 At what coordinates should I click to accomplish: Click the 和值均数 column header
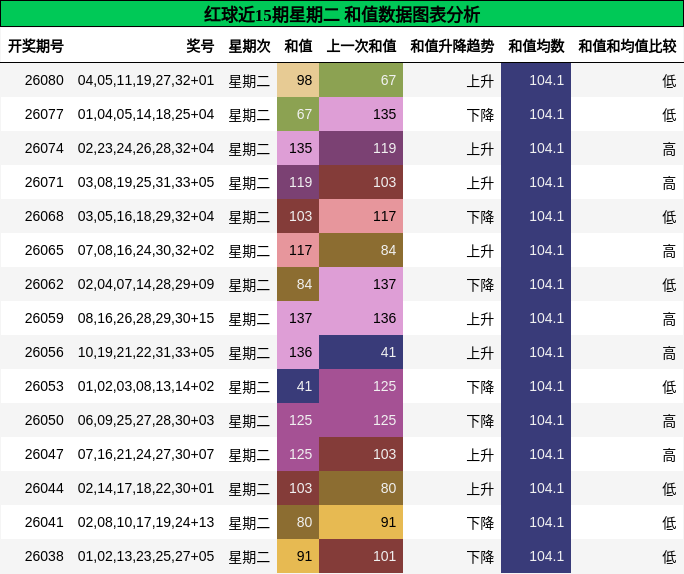[536, 46]
